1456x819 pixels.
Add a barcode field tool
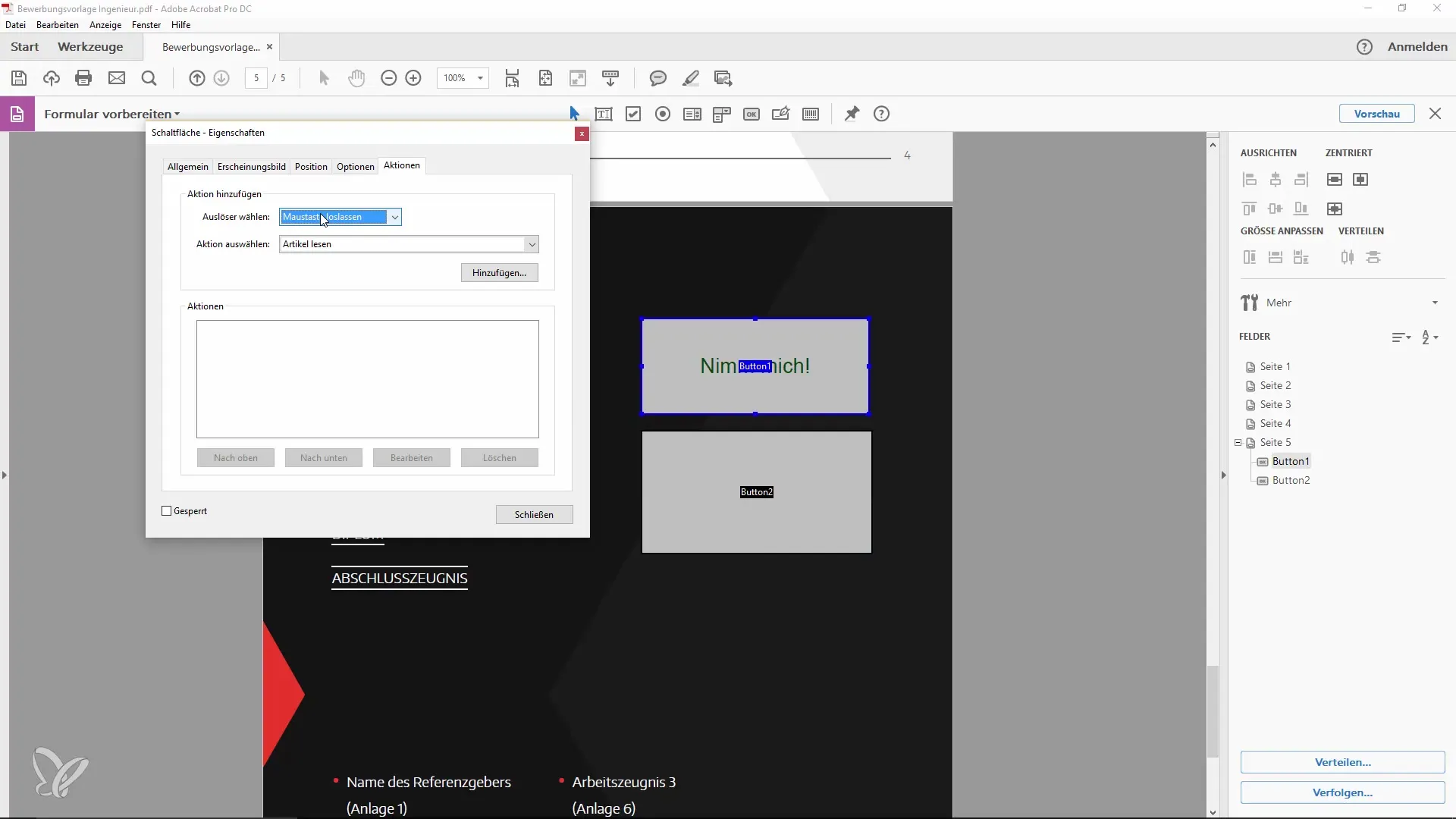point(811,114)
